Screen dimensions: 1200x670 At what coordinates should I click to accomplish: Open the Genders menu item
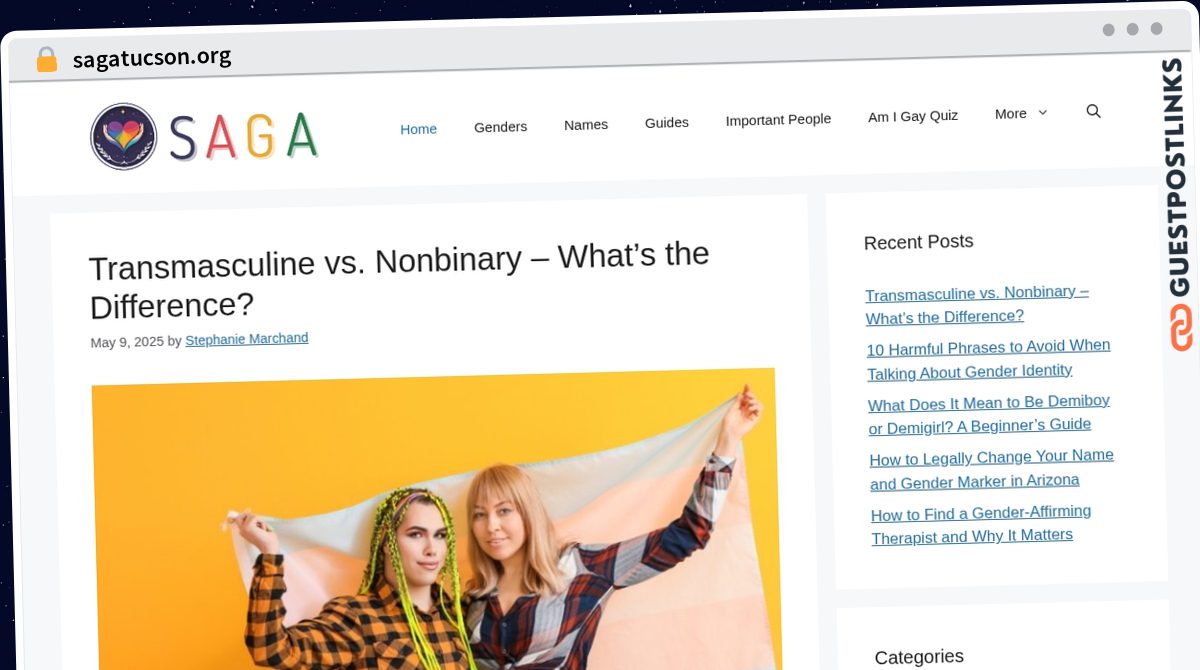point(500,127)
